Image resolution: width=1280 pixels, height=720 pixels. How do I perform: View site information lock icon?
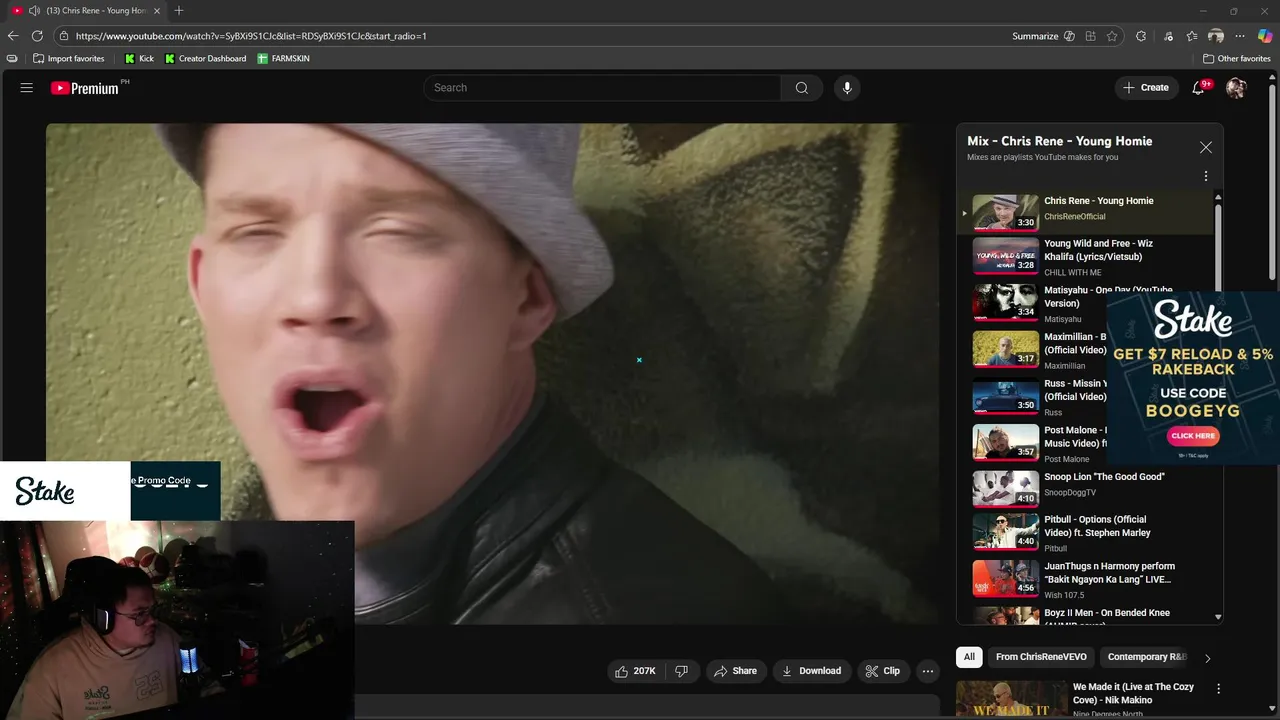tap(64, 36)
